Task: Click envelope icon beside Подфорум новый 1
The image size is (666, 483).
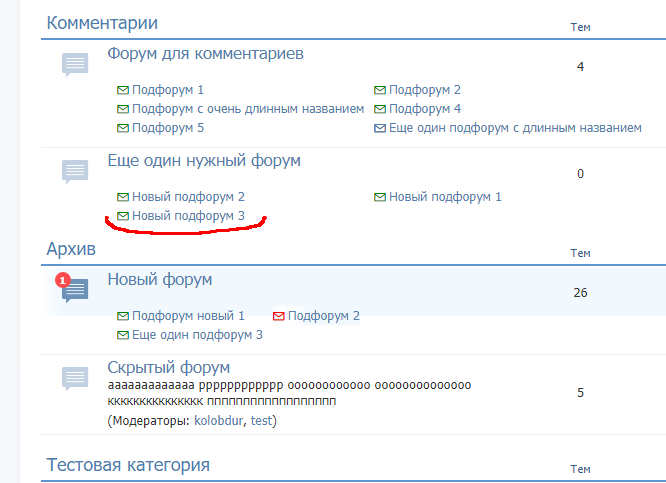Action: (123, 316)
